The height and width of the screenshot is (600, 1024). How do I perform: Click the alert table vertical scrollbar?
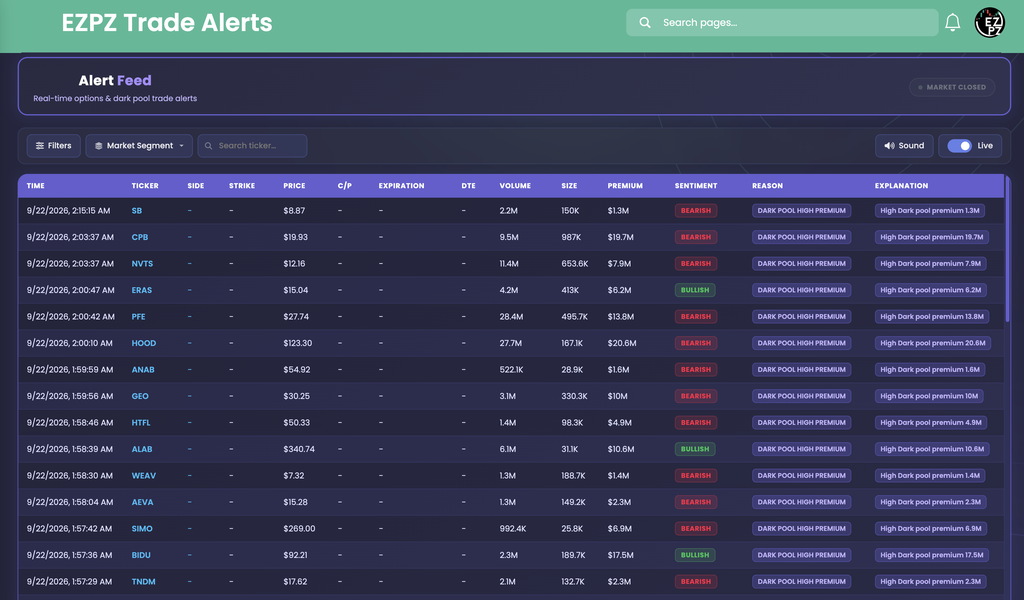pyautogui.click(x=1007, y=248)
